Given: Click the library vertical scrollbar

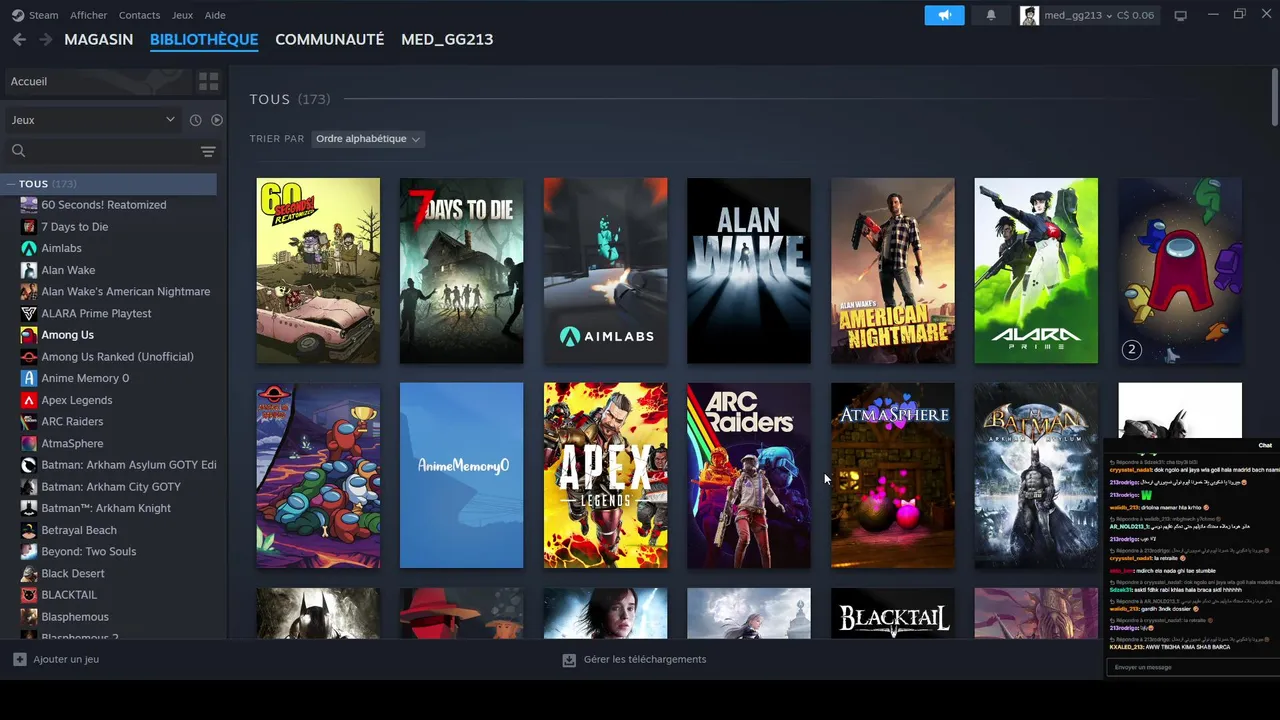Looking at the screenshot, I should click(x=1274, y=98).
